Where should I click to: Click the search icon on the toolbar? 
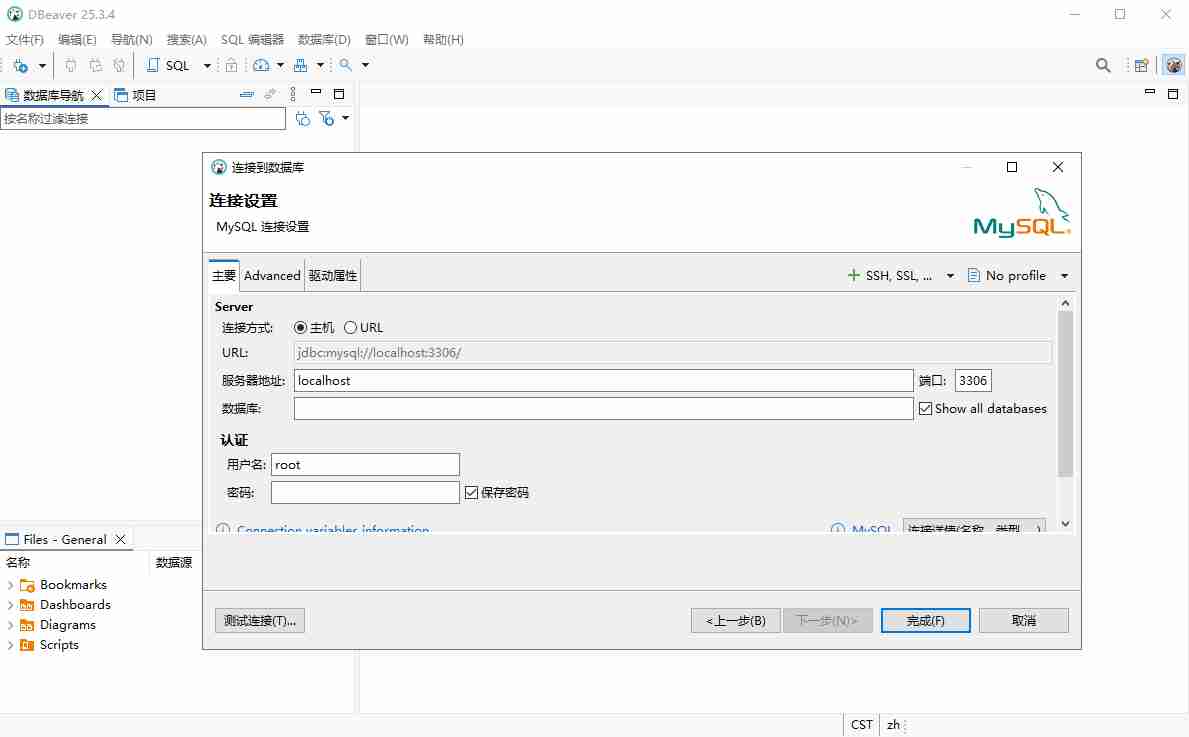pos(346,65)
